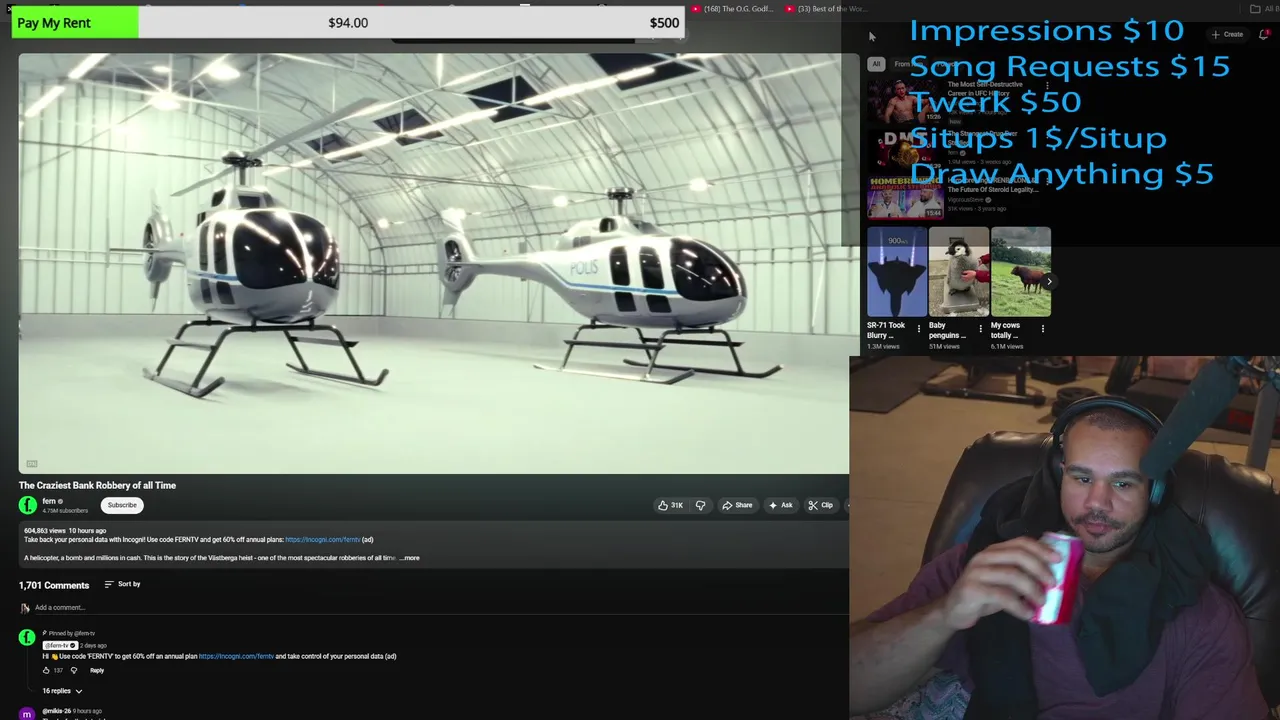
Task: Subscribe to the fern channel
Action: (122, 505)
